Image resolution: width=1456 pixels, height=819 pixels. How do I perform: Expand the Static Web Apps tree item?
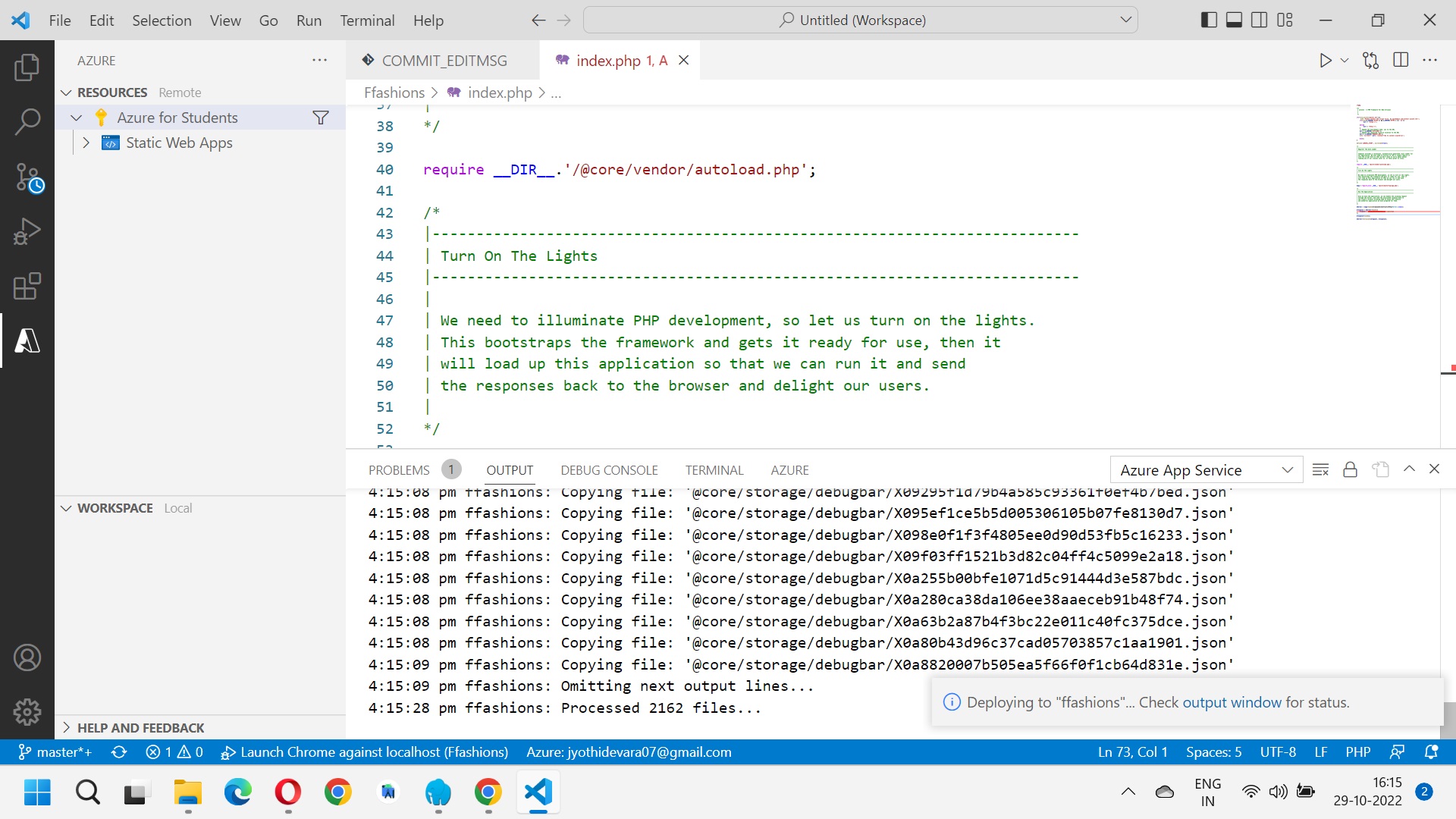pos(86,143)
